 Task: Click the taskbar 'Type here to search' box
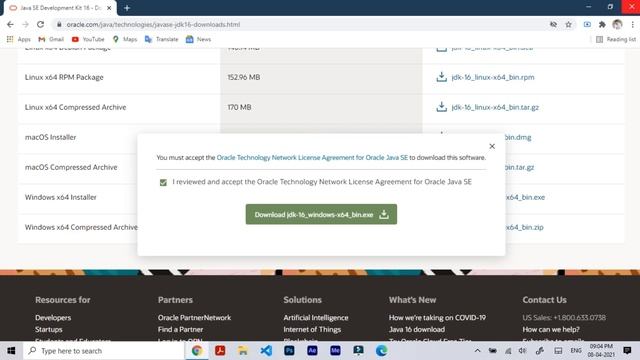click(x=104, y=351)
